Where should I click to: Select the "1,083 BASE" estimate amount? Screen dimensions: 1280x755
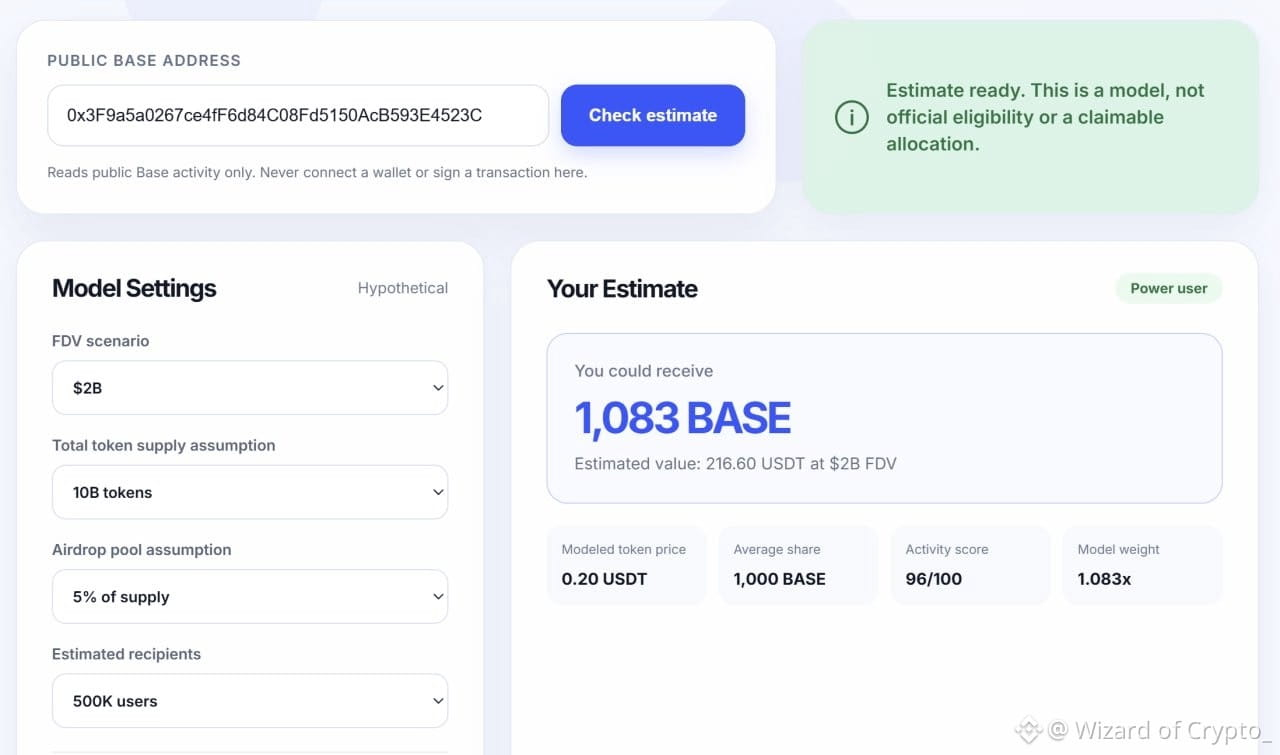(683, 418)
